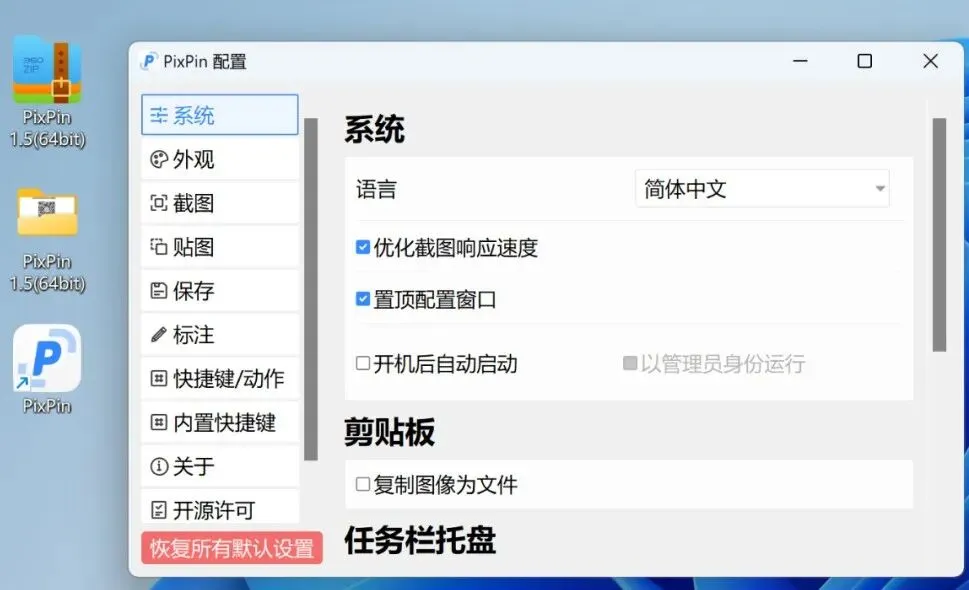Uncheck 置顶配置窗口 option
The width and height of the screenshot is (969, 590).
[363, 300]
